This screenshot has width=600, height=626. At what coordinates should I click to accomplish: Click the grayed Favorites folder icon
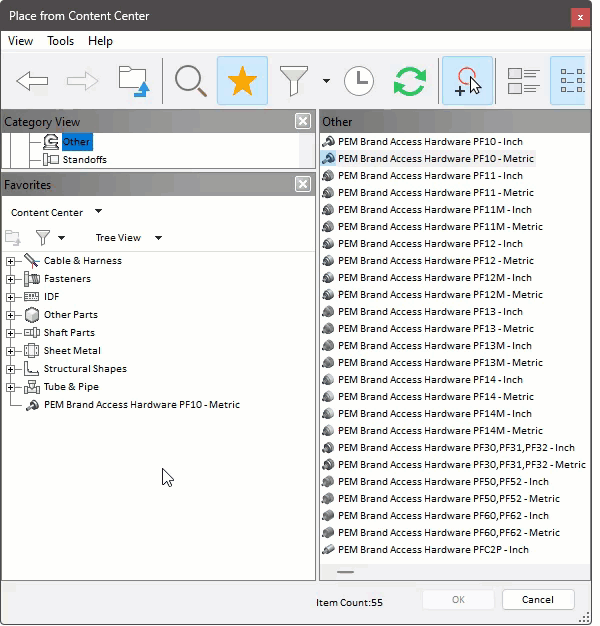[x=13, y=238]
